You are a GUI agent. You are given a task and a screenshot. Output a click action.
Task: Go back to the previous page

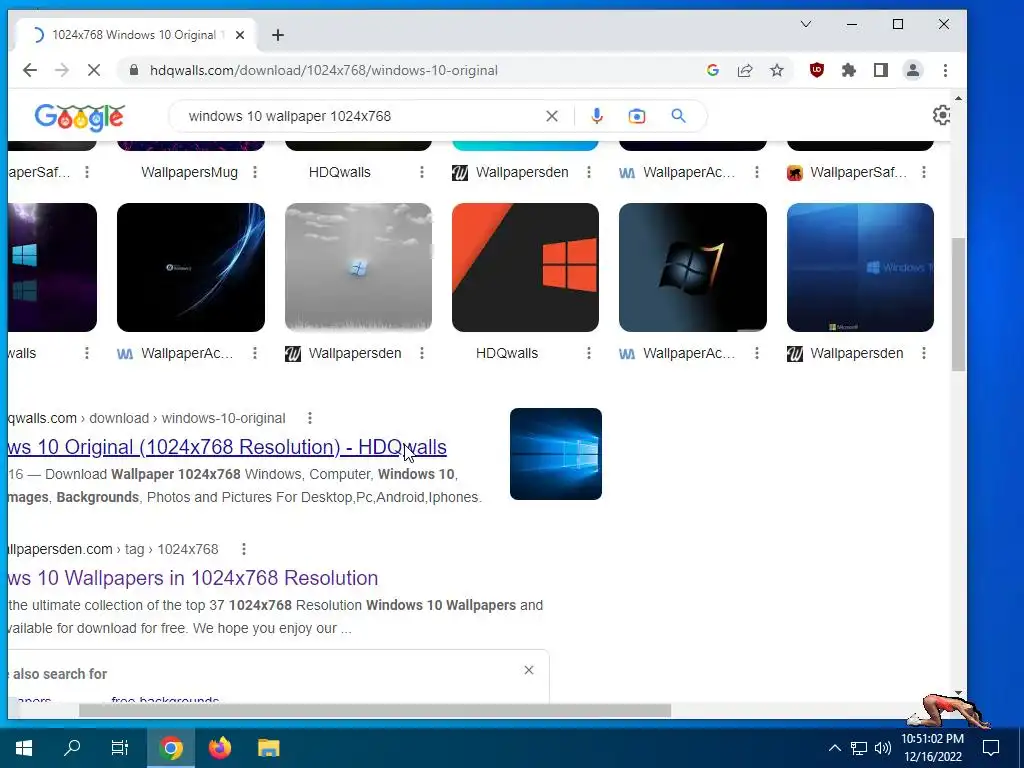(29, 70)
